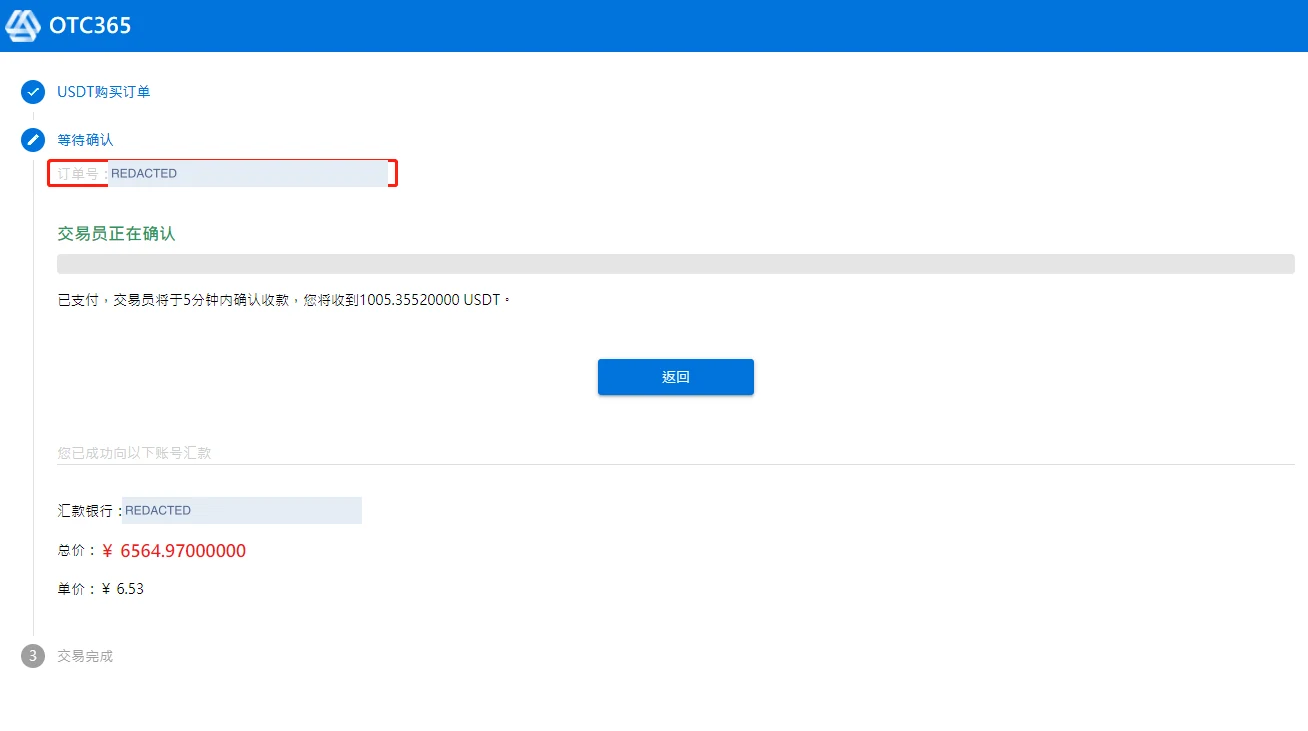
Task: Click the 您已成功向以下账号汇款 section label
Action: click(x=134, y=453)
